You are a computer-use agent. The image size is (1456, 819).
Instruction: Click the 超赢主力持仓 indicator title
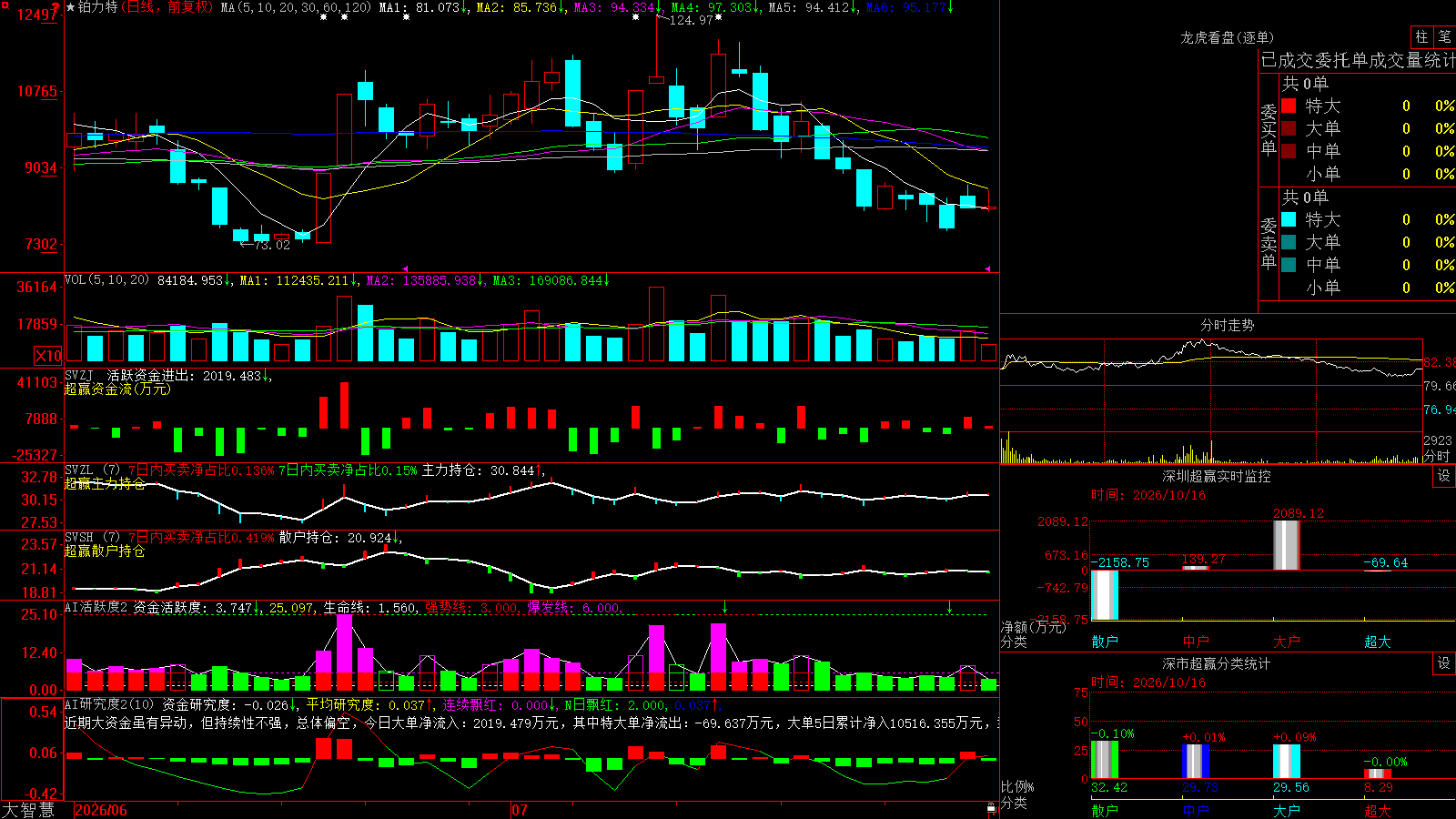[105, 483]
